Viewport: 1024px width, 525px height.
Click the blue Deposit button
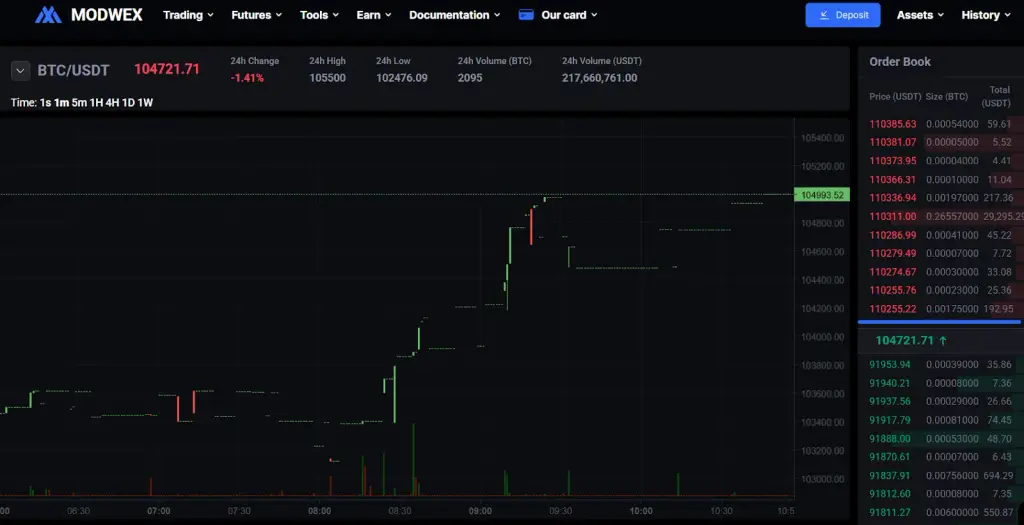(x=842, y=15)
